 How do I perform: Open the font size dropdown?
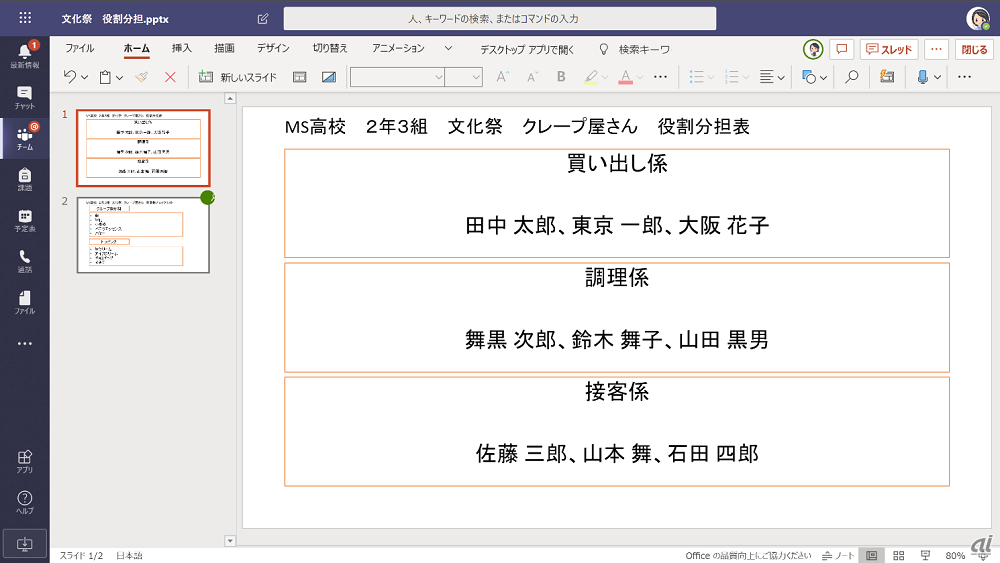[475, 77]
